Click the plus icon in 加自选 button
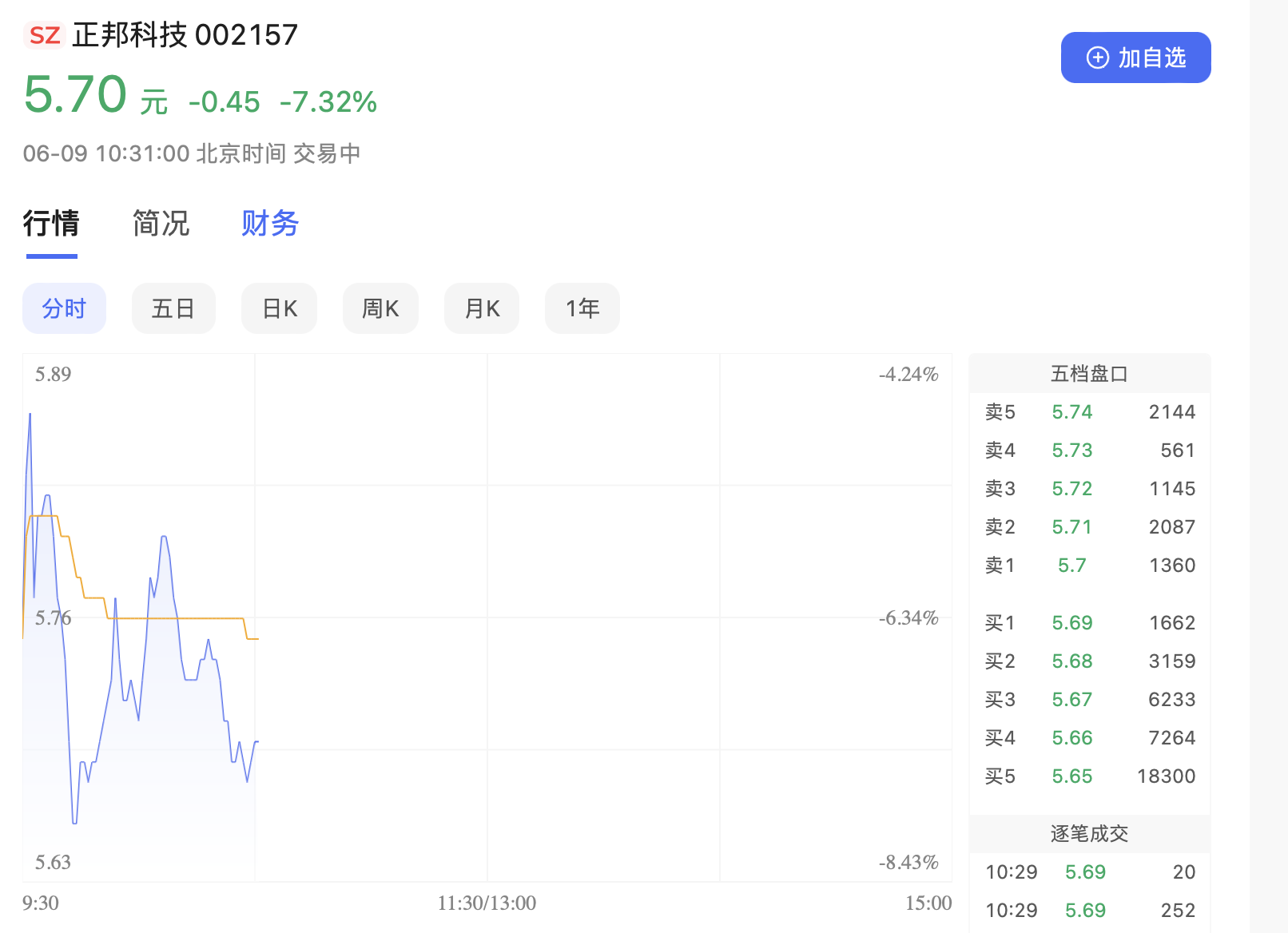The width and height of the screenshot is (1288, 933). pos(1098,58)
